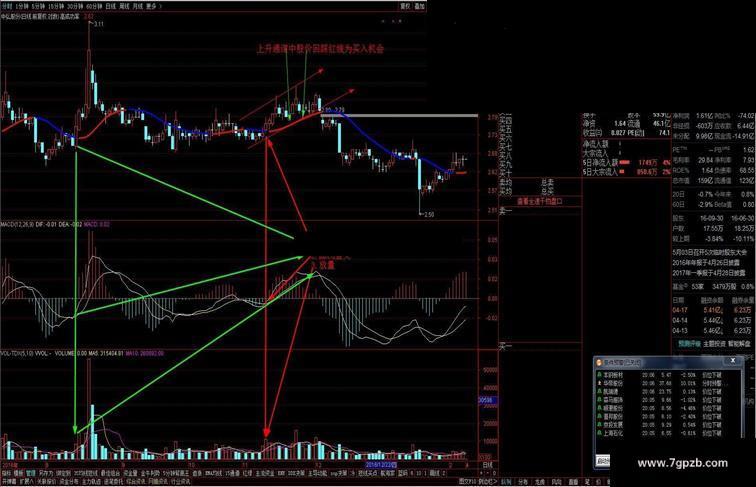Open the 资金分布 tab in bottom row

69,481
